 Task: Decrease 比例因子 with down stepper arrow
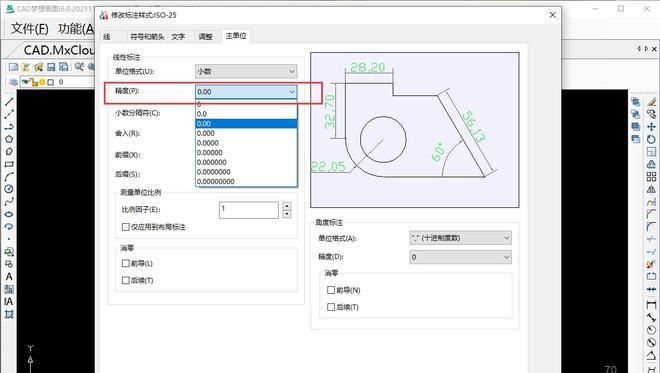[287, 214]
